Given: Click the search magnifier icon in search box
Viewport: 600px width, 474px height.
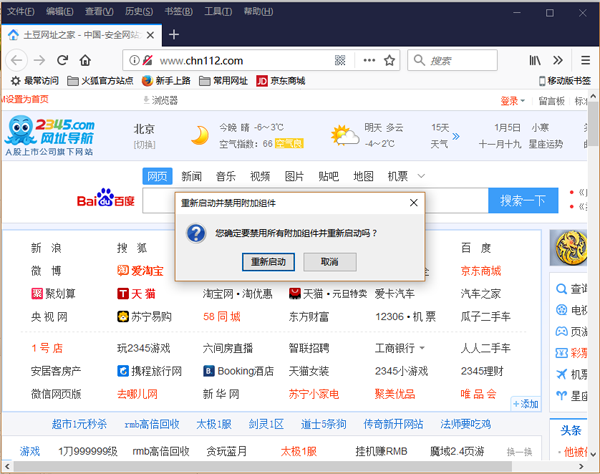Looking at the screenshot, I should point(419,60).
